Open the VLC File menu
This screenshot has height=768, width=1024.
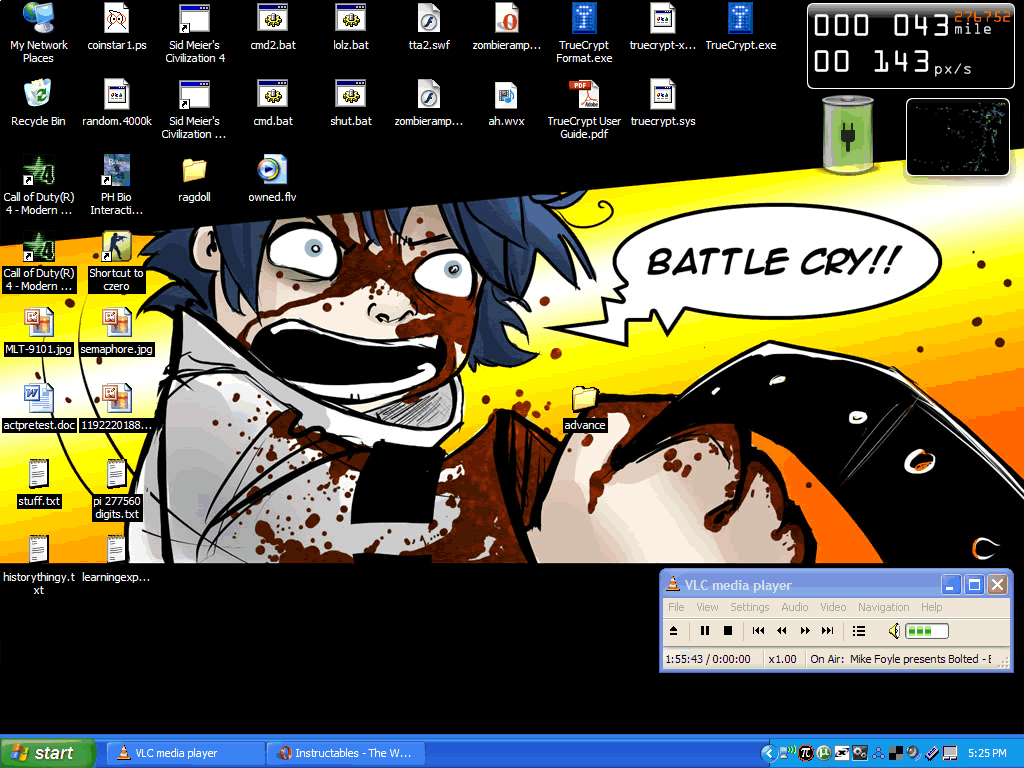[x=676, y=607]
